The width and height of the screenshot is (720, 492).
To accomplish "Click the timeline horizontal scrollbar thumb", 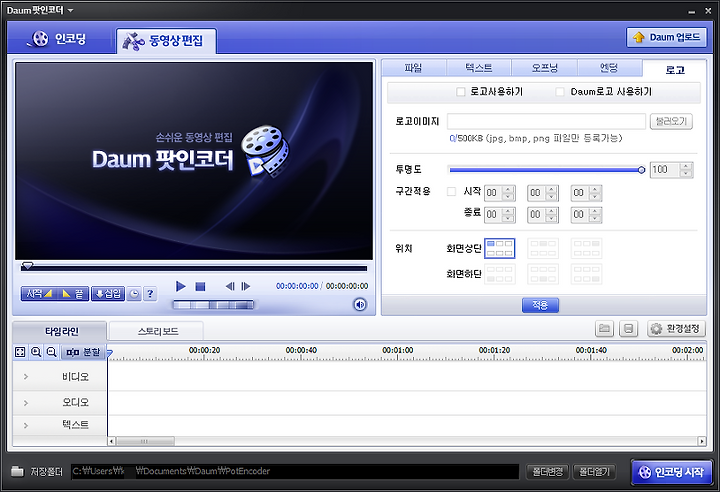I will [x=145, y=441].
